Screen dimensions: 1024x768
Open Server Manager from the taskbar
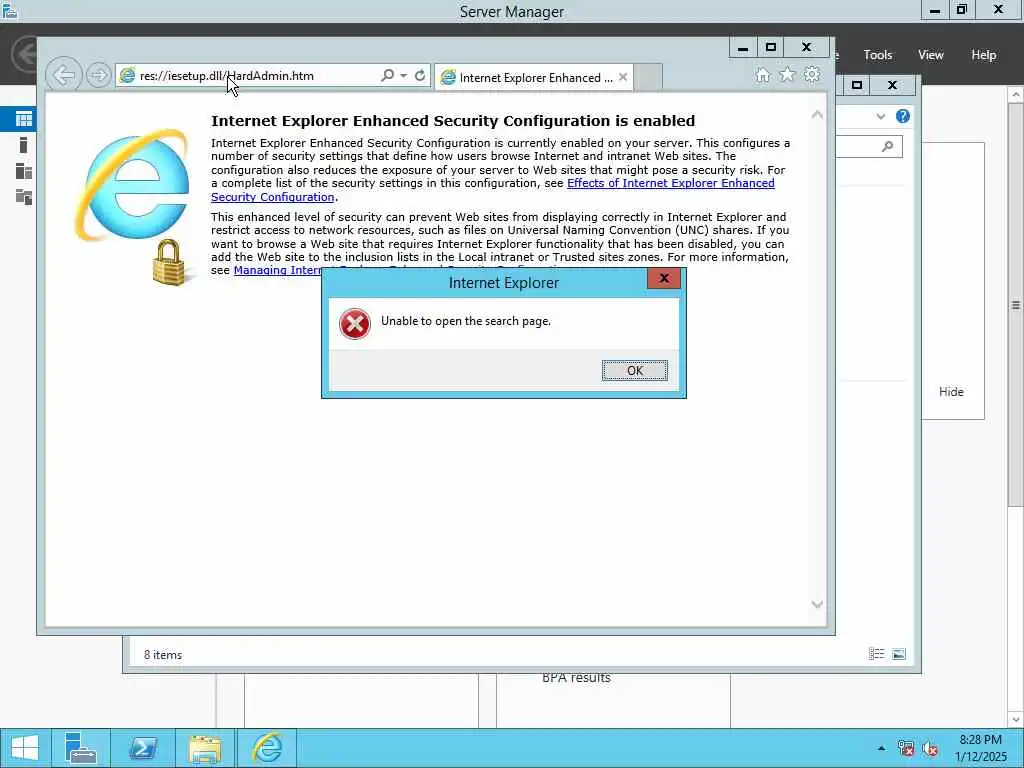click(80, 748)
